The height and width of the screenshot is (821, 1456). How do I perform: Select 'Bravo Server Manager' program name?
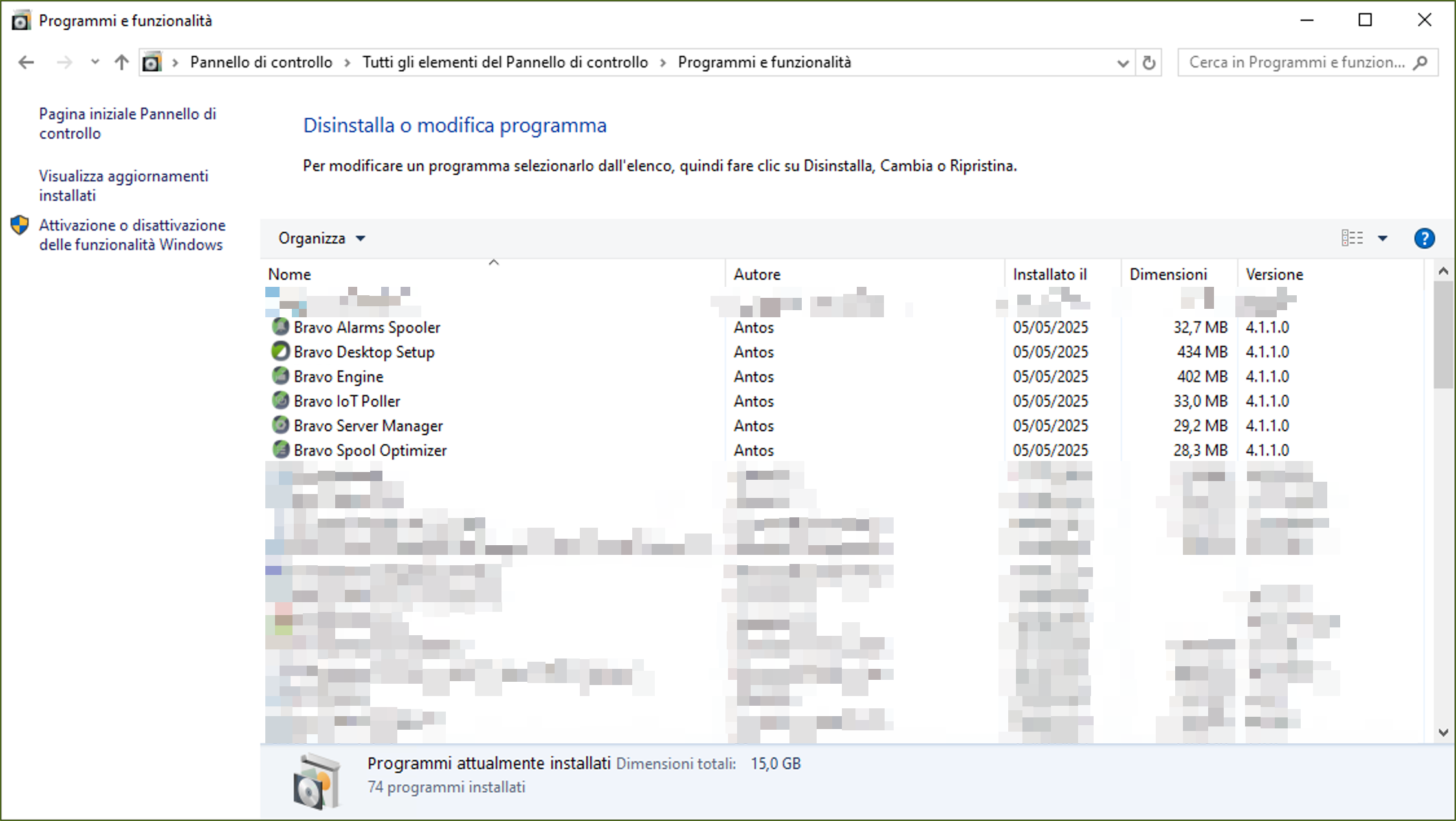[x=368, y=426]
